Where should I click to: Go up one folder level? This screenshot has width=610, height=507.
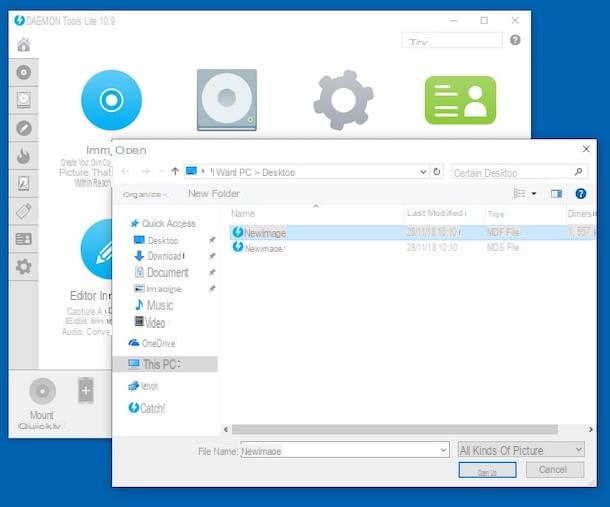click(x=175, y=171)
